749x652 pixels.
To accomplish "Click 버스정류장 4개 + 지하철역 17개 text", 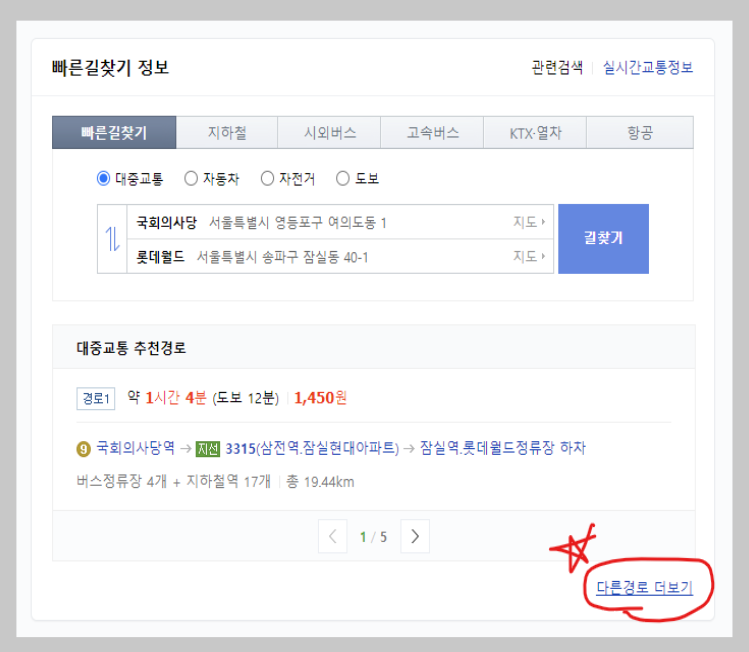I will click(x=173, y=481).
